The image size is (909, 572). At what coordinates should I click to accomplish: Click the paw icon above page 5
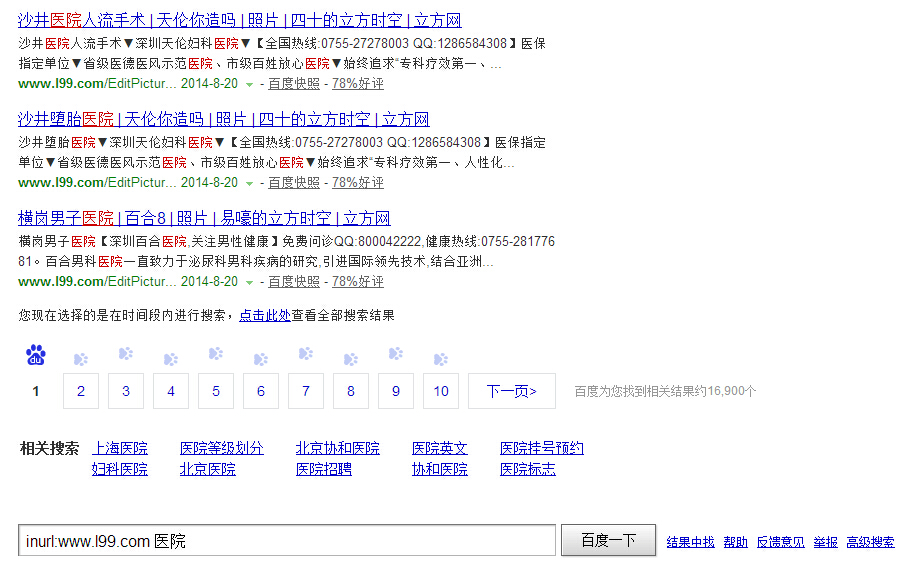[x=216, y=353]
